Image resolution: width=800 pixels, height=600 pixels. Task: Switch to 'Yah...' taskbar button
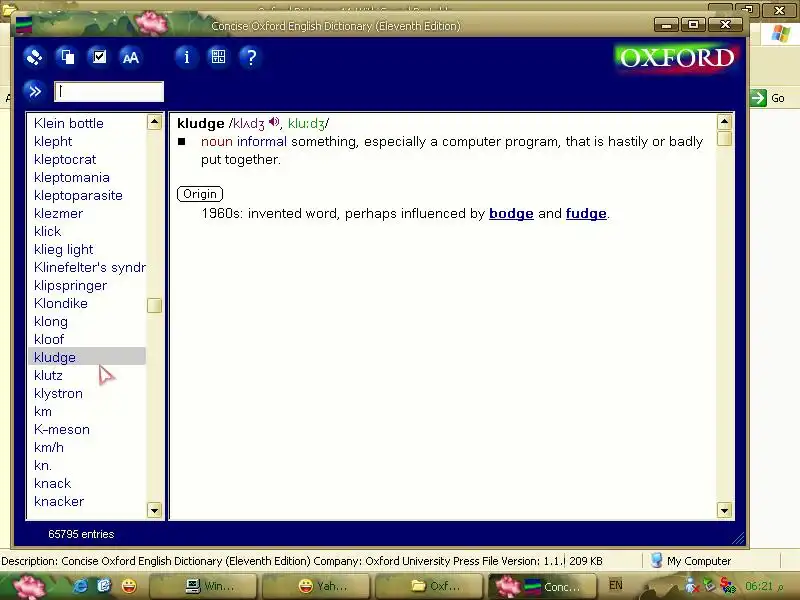click(x=315, y=586)
